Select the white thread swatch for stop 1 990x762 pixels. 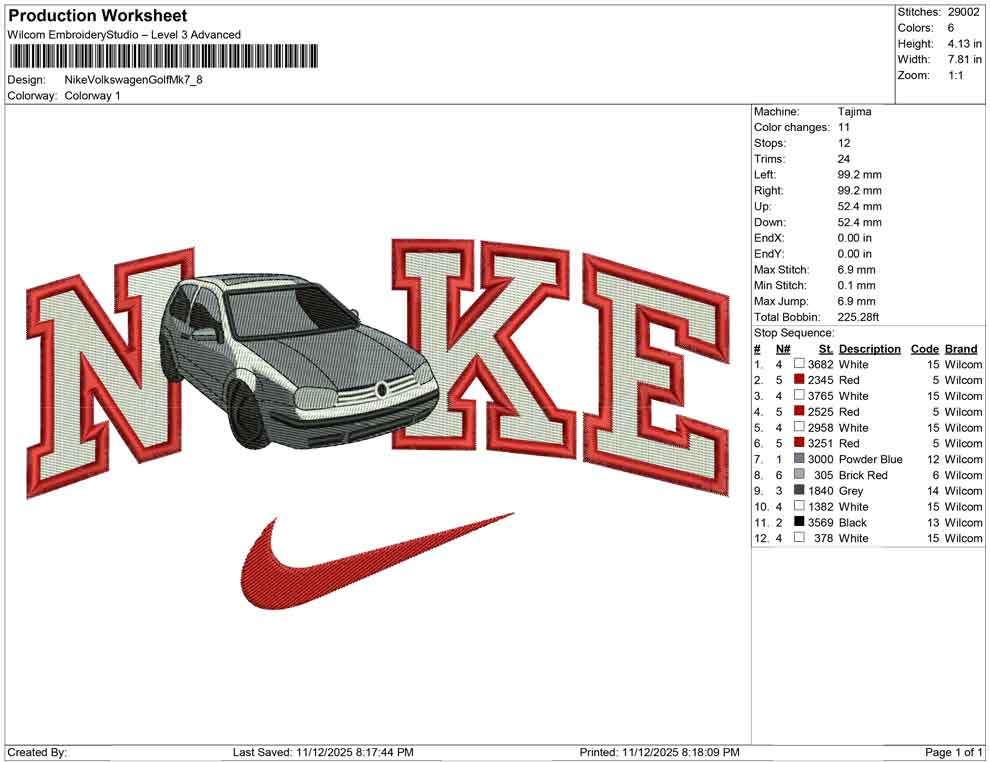[x=797, y=364]
